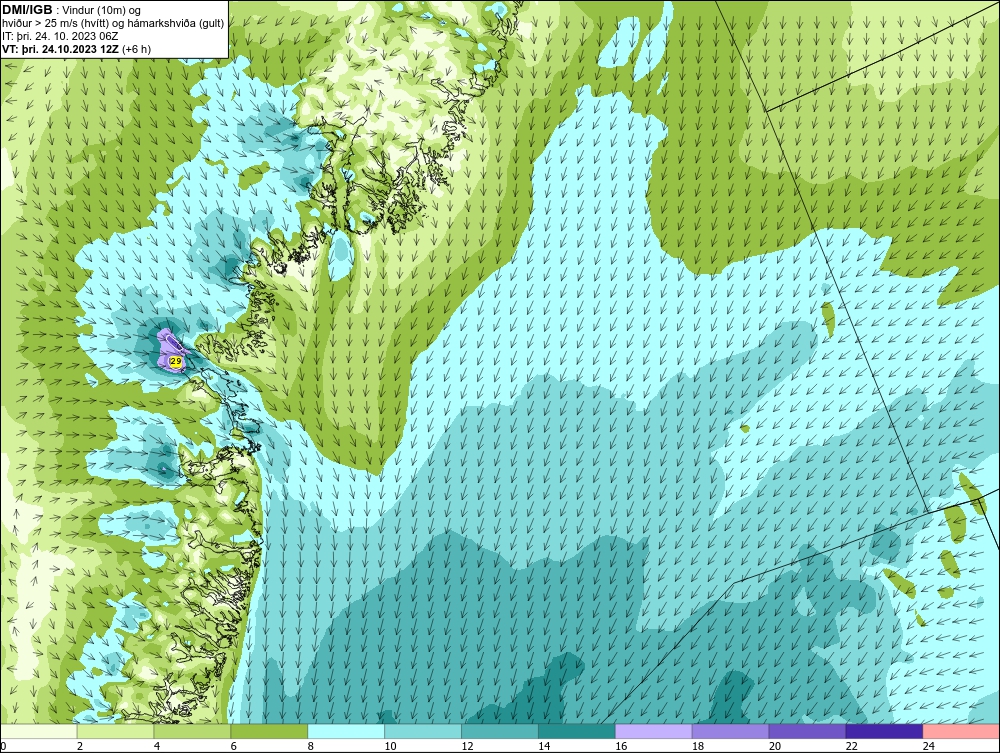The height and width of the screenshot is (753, 1000).
Task: Select the 0-2 m/s pale legend swatch
Action: tap(39, 731)
